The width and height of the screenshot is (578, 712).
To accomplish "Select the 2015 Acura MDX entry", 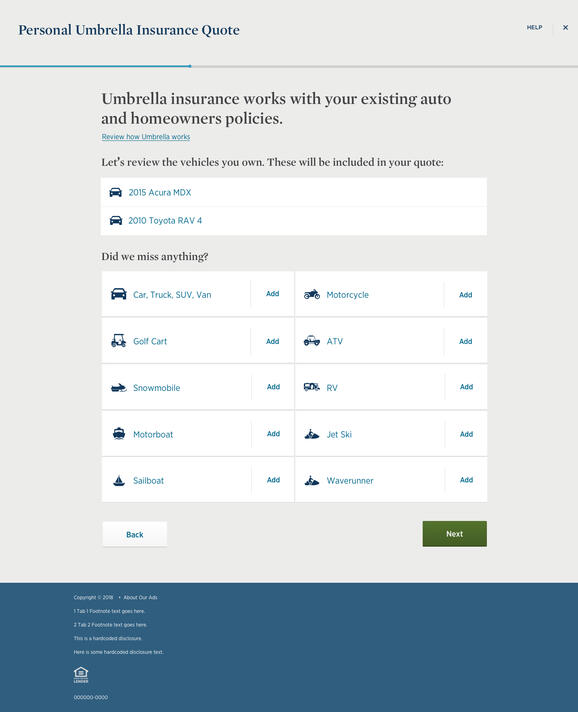I will point(294,193).
